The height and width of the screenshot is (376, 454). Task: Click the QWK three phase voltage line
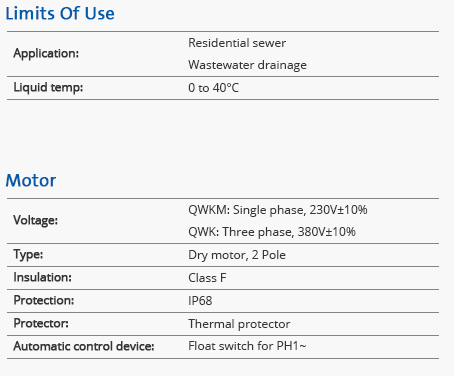(x=272, y=232)
